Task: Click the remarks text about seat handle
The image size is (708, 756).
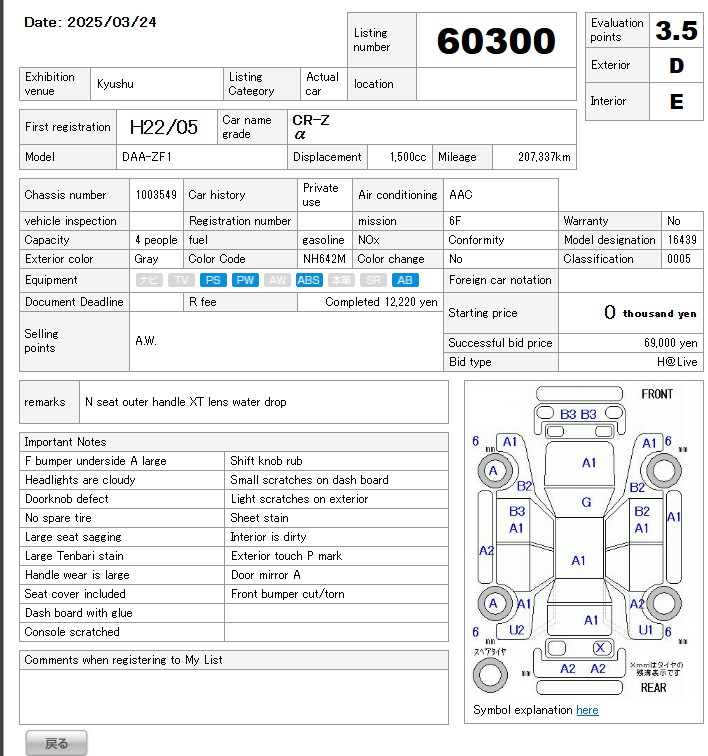Action: point(186,402)
